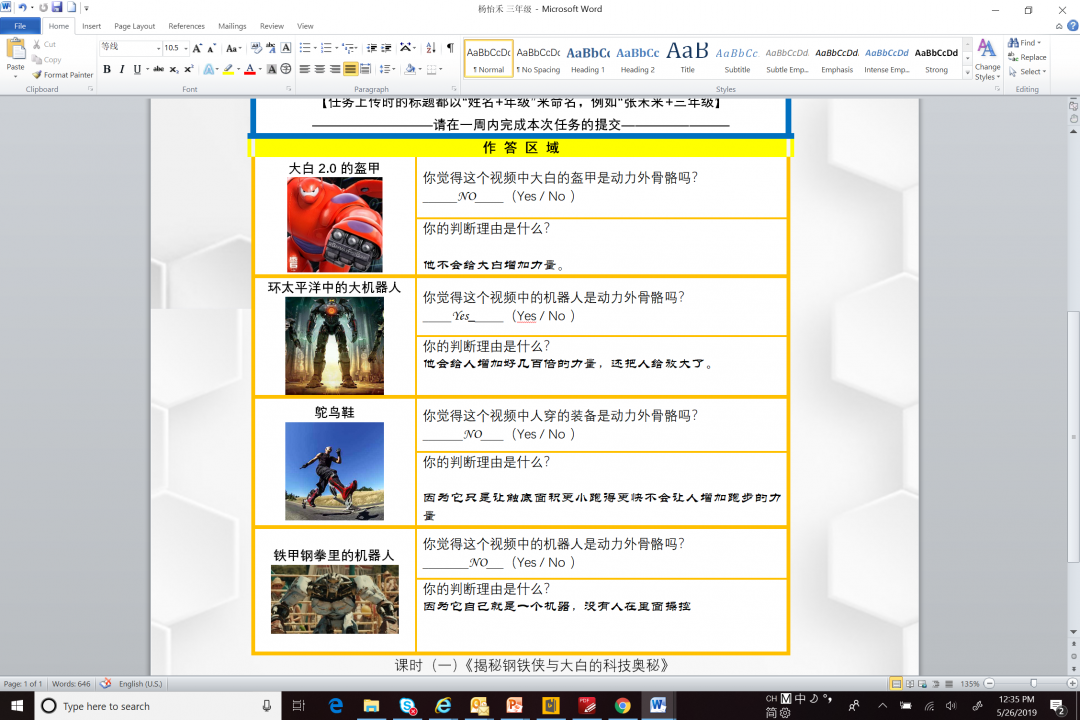Click the Pacific Rim robot image

pos(334,346)
